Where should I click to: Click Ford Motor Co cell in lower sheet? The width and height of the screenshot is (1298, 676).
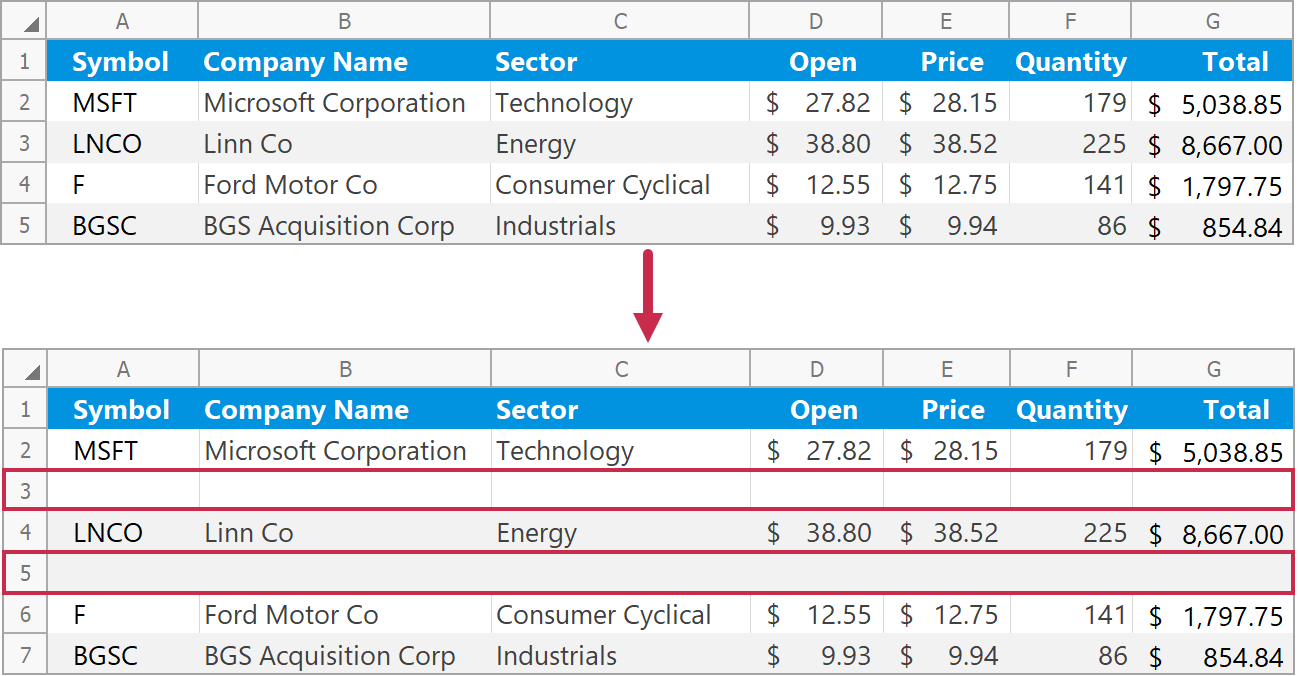(x=291, y=615)
